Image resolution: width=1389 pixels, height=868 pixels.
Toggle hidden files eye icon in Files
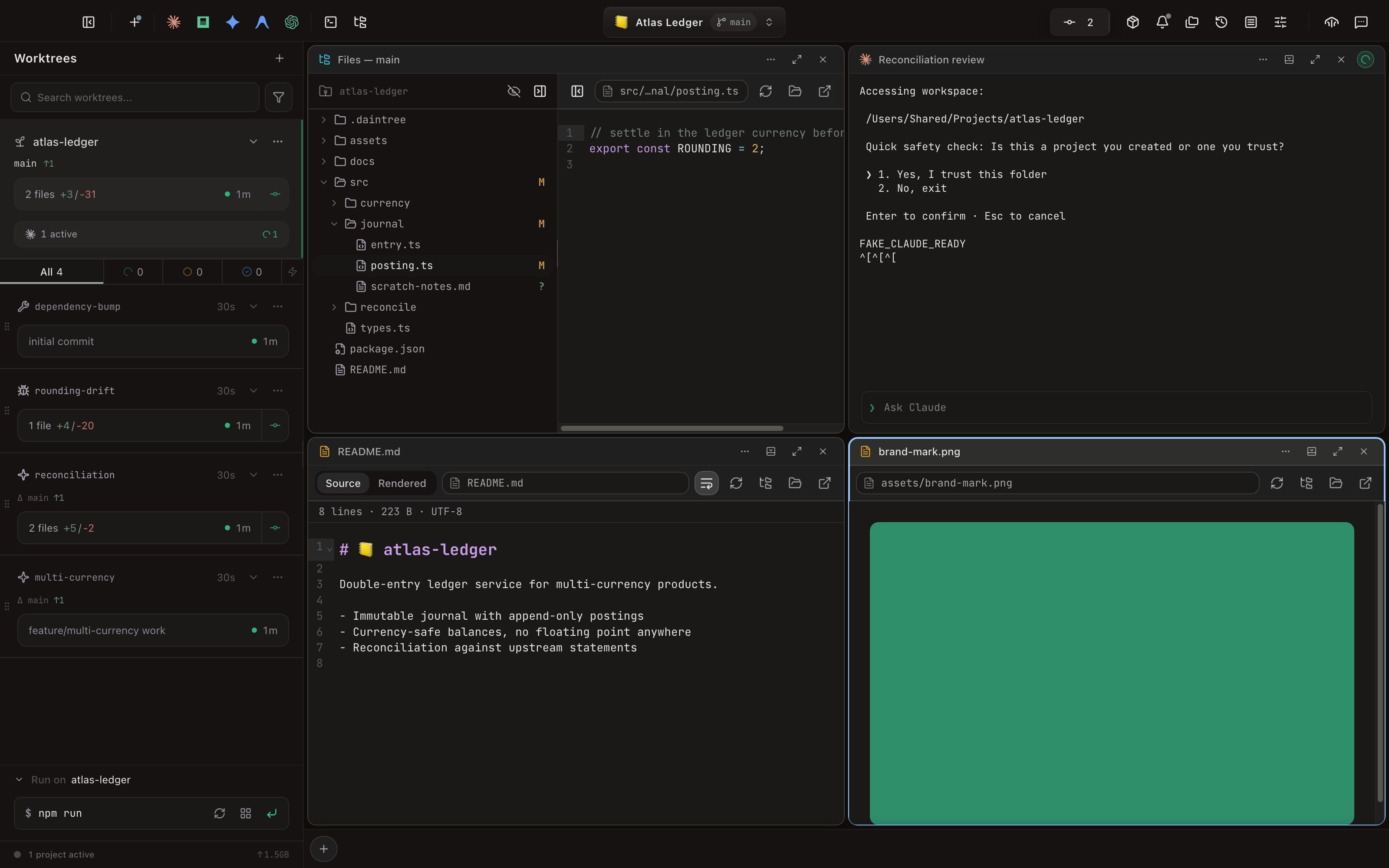point(513,91)
